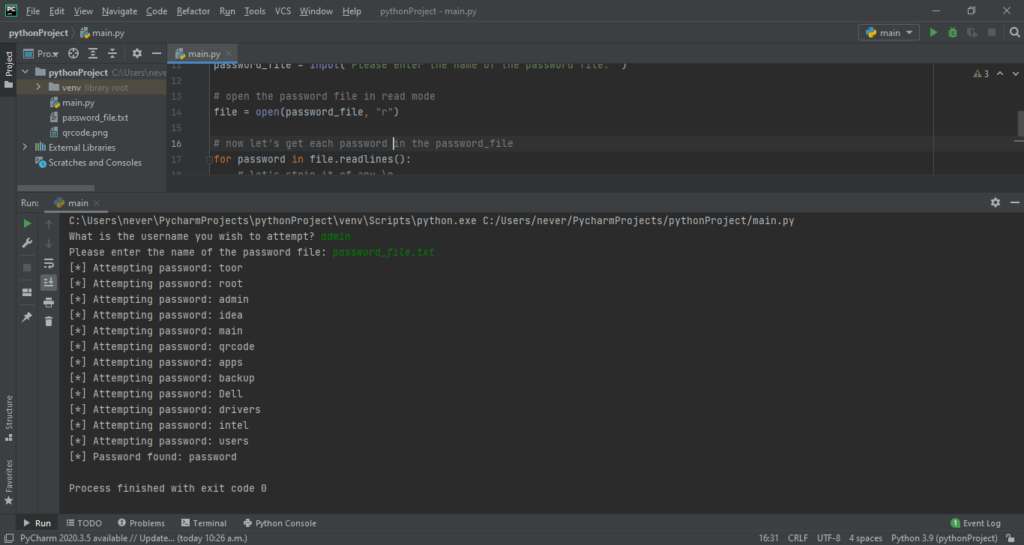Expand External Libraries node

click(x=26, y=148)
